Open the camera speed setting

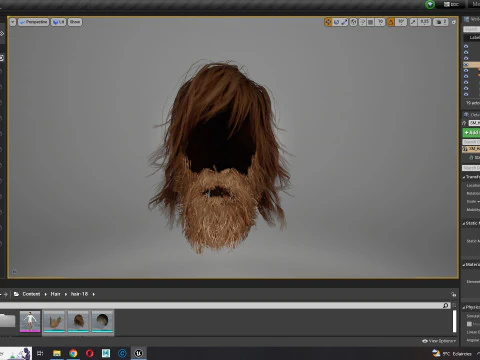point(441,22)
